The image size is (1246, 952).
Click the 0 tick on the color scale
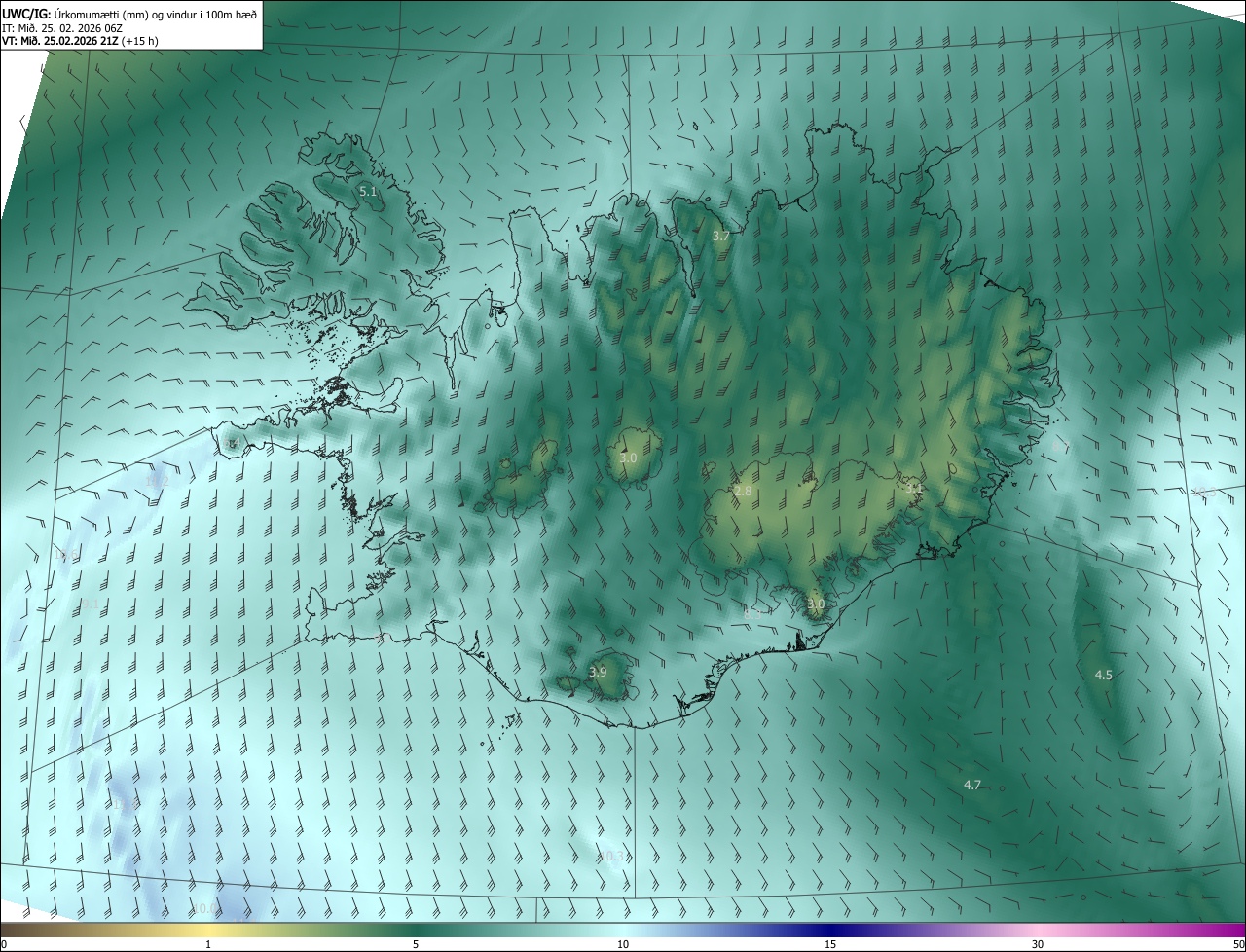(x=4, y=944)
